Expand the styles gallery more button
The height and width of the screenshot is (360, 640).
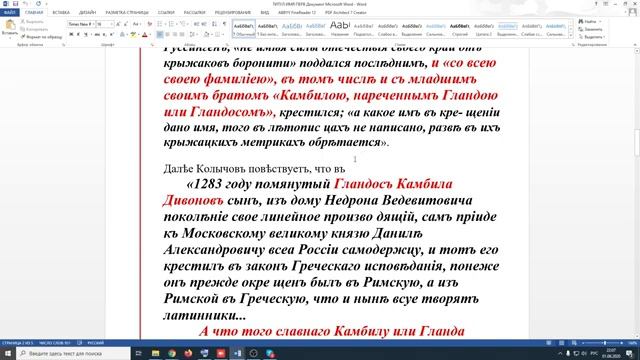tap(571, 36)
